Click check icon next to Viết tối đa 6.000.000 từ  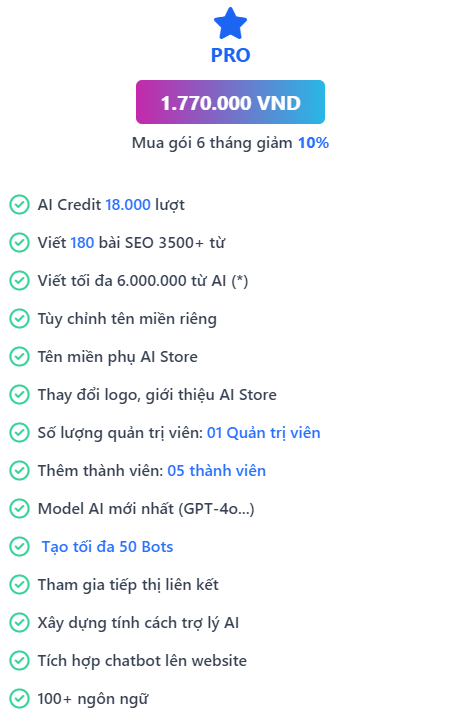pyautogui.click(x=19, y=280)
